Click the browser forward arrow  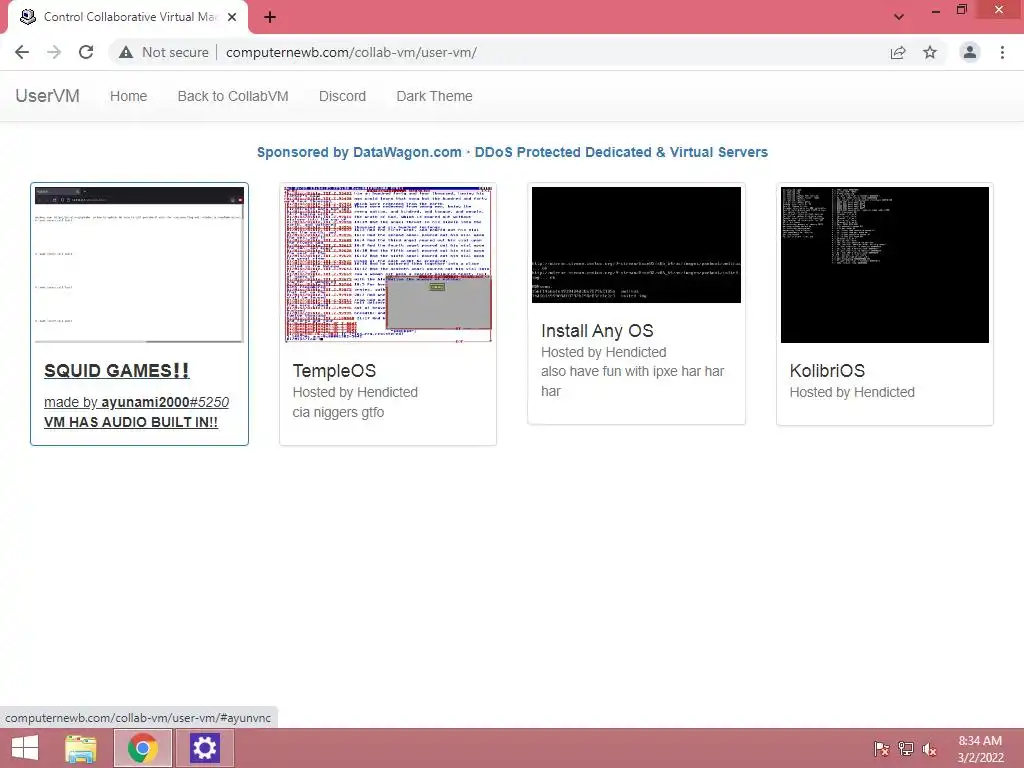[54, 52]
